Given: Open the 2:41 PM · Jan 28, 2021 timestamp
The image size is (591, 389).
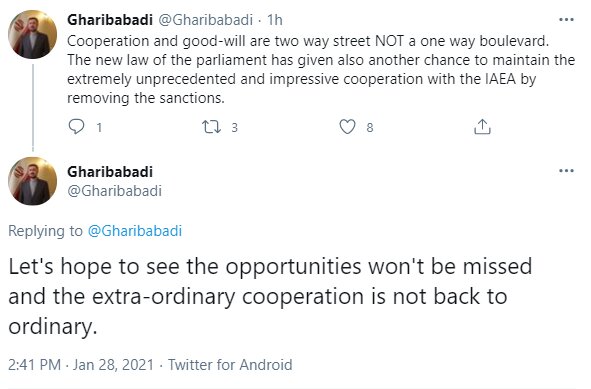Looking at the screenshot, I should pos(81,365).
